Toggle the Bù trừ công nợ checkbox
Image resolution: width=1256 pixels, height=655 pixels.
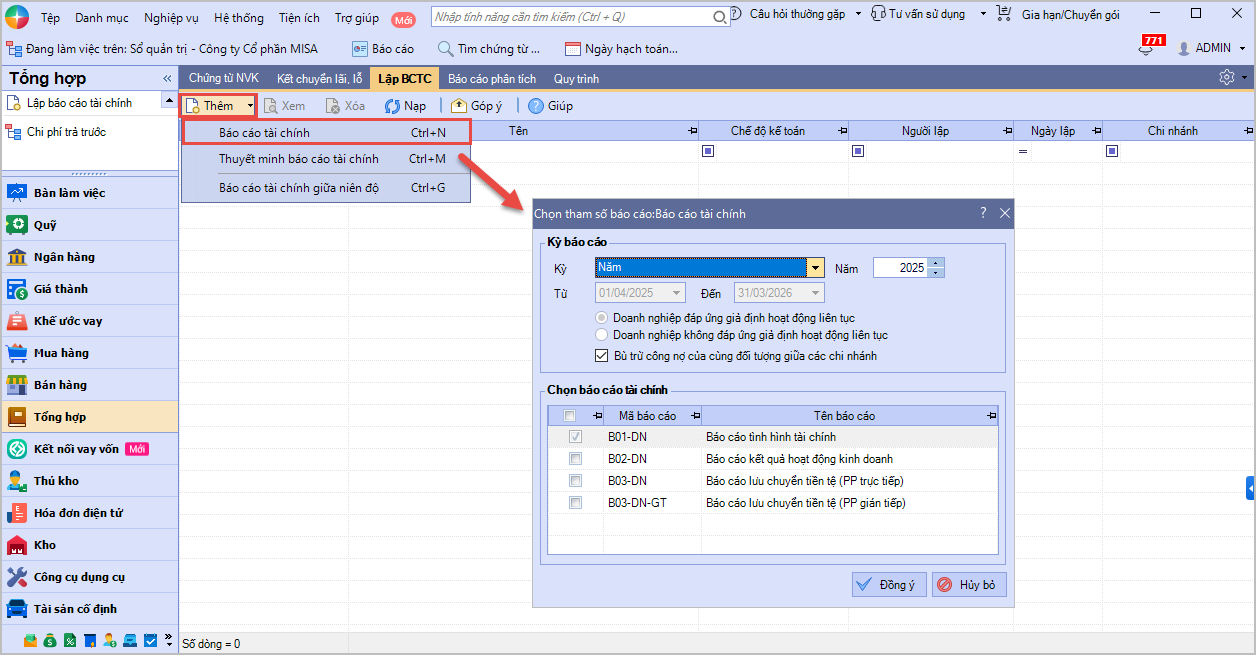click(601, 355)
